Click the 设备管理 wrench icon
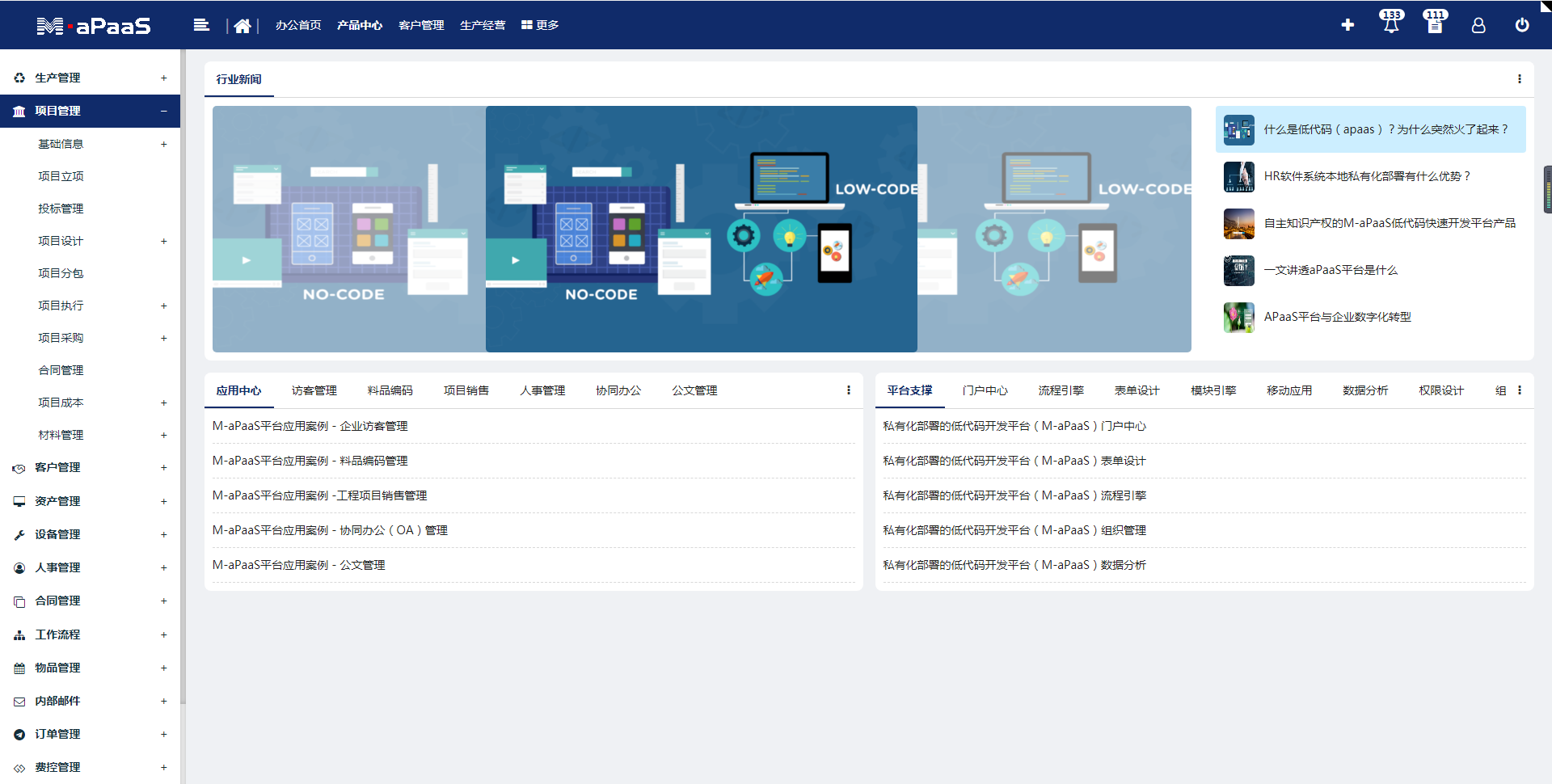Viewport: 1552px width, 784px height. point(19,534)
